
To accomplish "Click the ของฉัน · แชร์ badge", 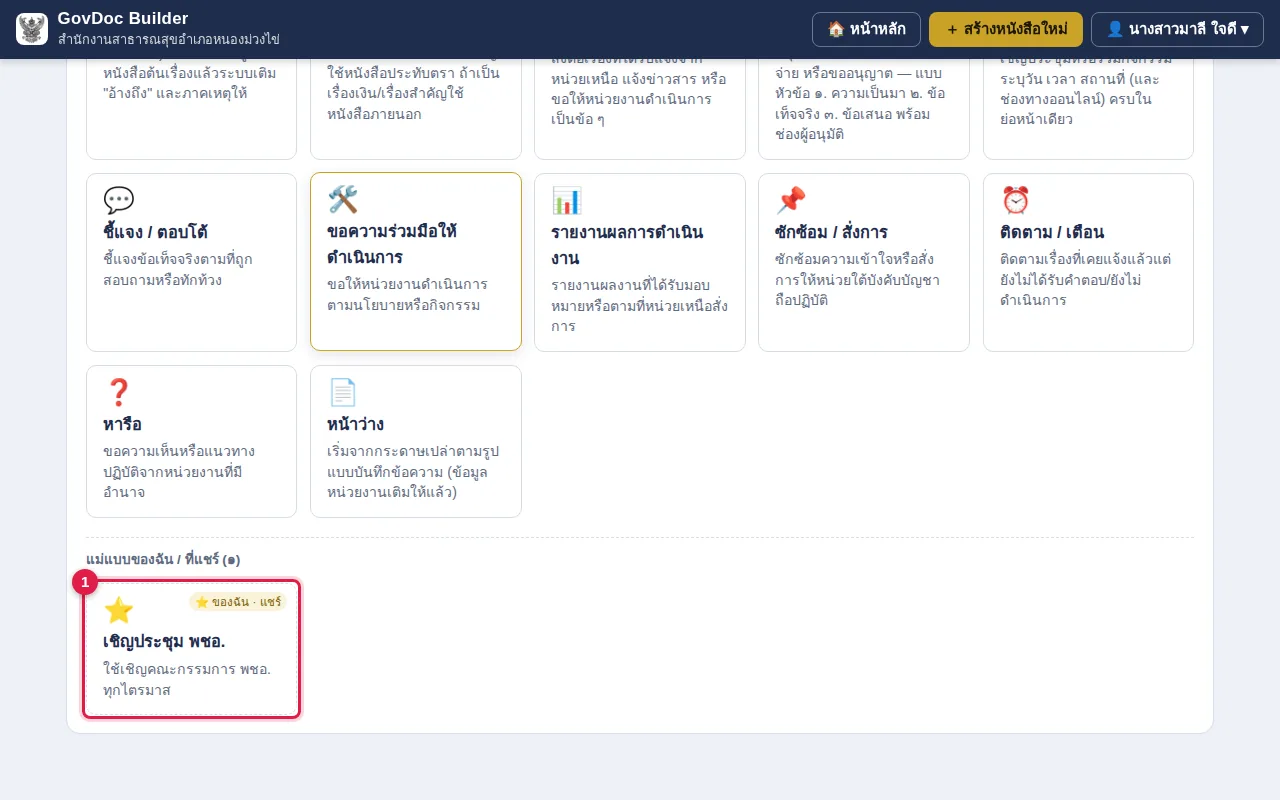I will (238, 602).
